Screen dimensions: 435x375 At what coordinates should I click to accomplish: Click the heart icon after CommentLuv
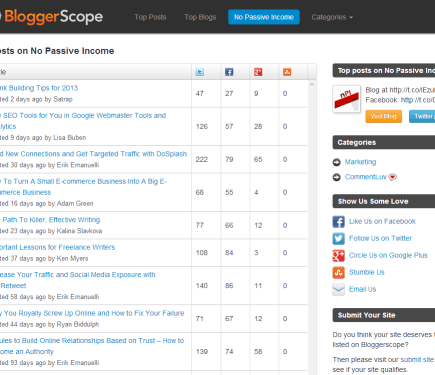click(393, 177)
